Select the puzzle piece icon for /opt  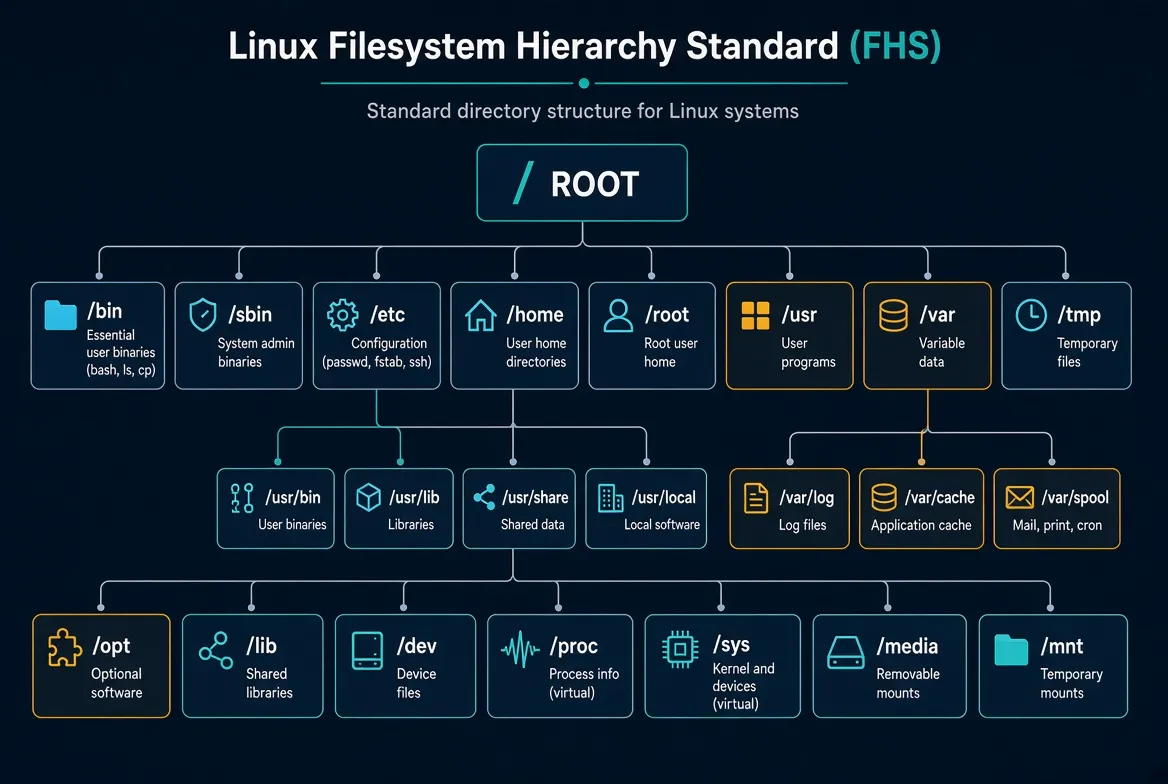click(65, 647)
